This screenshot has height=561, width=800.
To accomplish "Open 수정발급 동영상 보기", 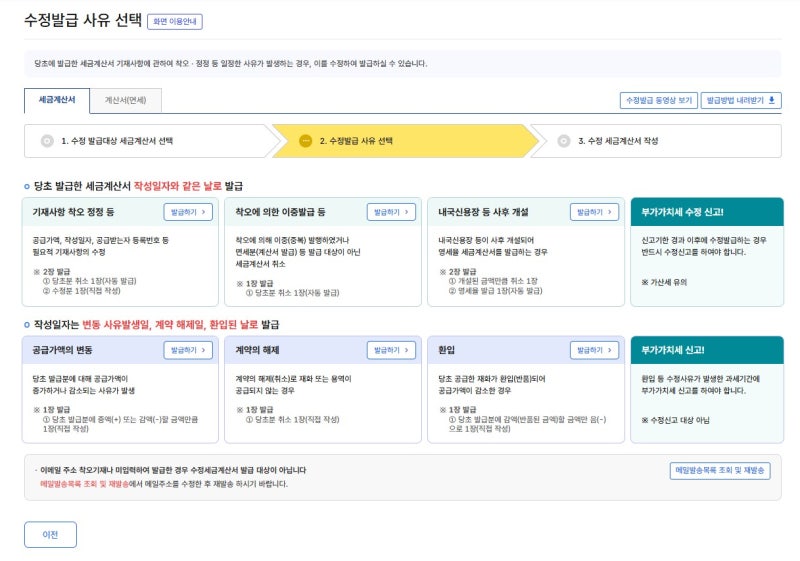I will pyautogui.click(x=659, y=100).
